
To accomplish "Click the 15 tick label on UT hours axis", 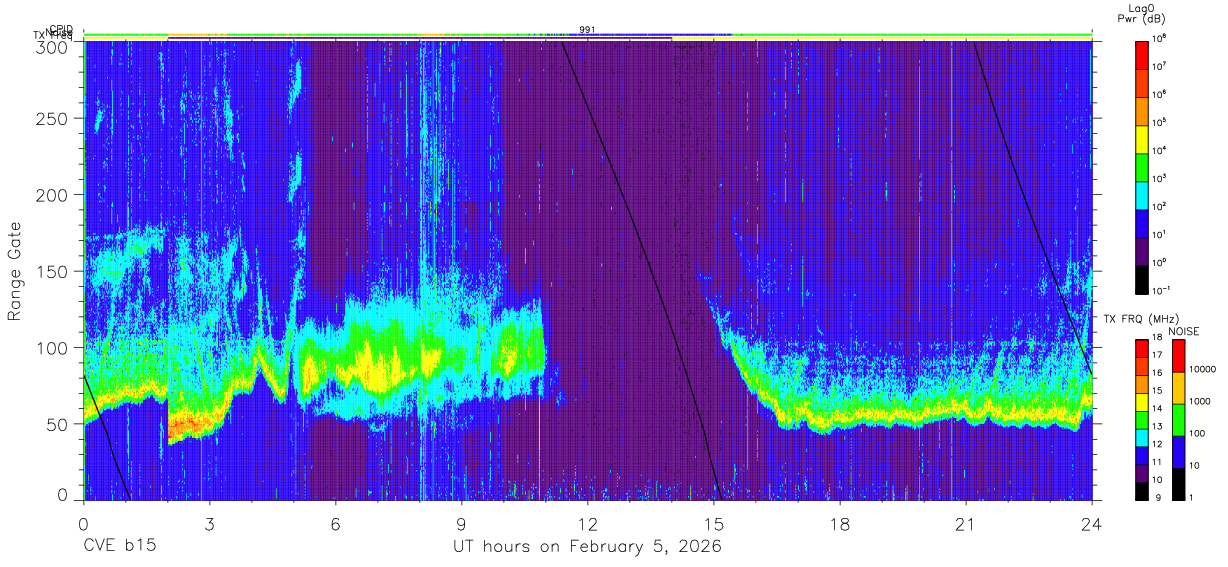I will pyautogui.click(x=713, y=523).
